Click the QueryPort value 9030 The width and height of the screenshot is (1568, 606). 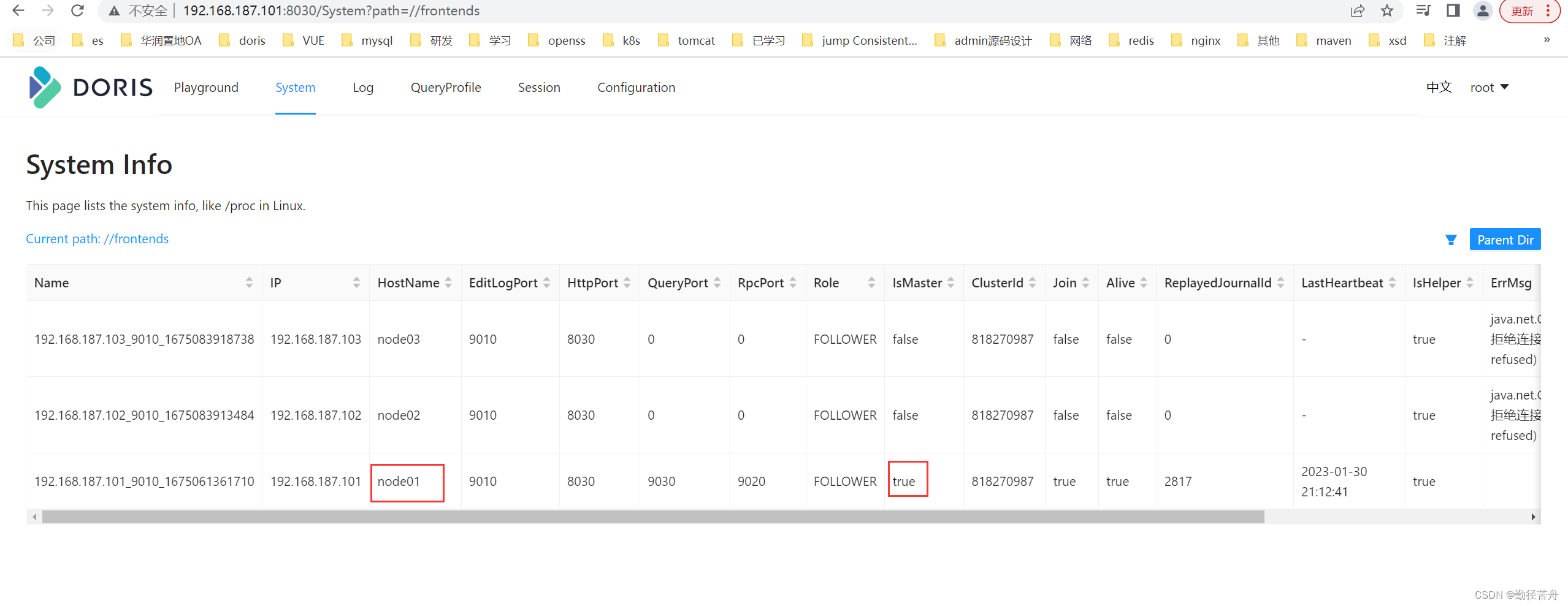661,481
